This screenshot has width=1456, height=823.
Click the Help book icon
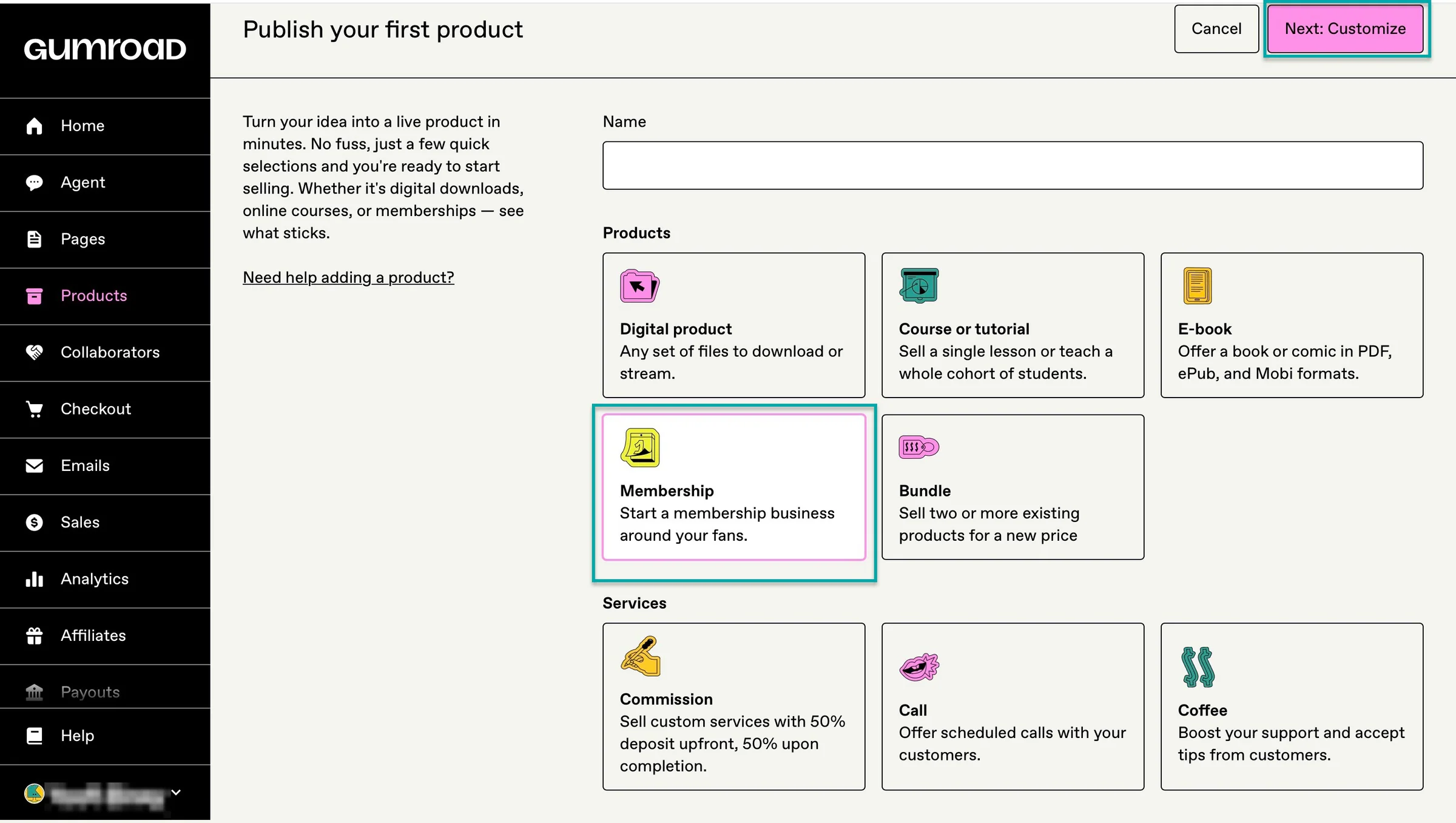[35, 736]
